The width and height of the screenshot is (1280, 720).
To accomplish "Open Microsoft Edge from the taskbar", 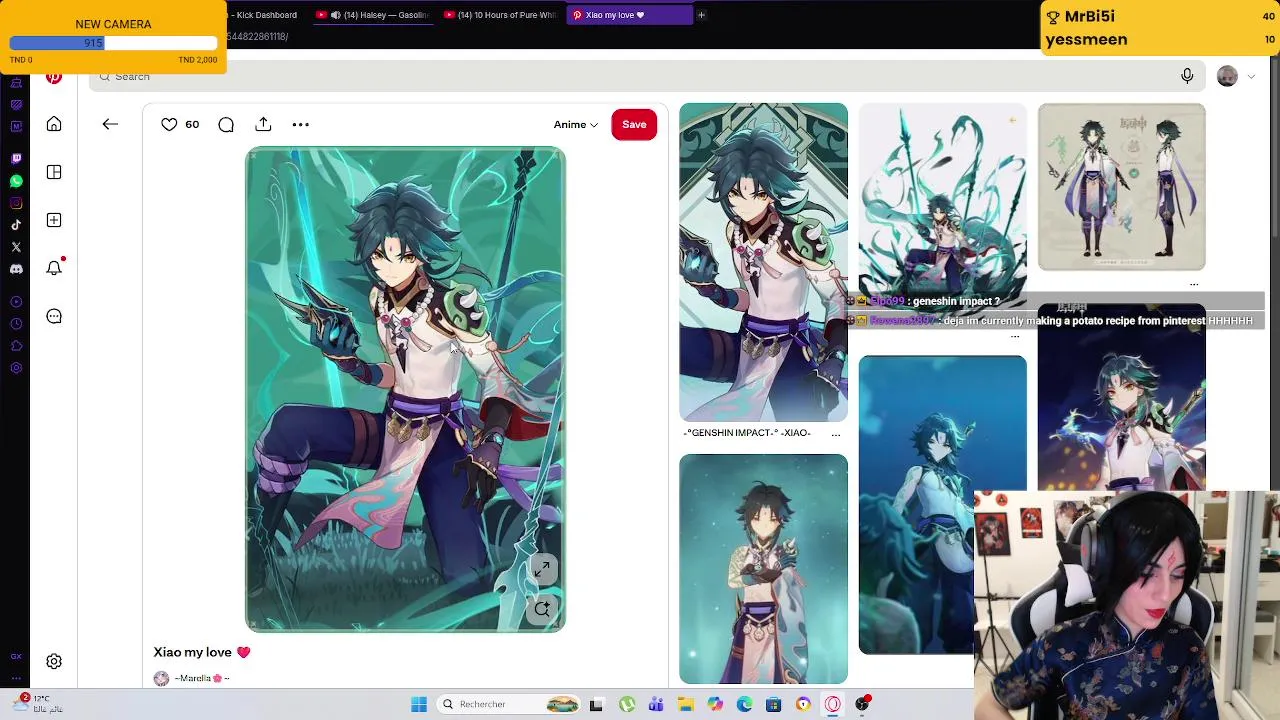I will [744, 704].
